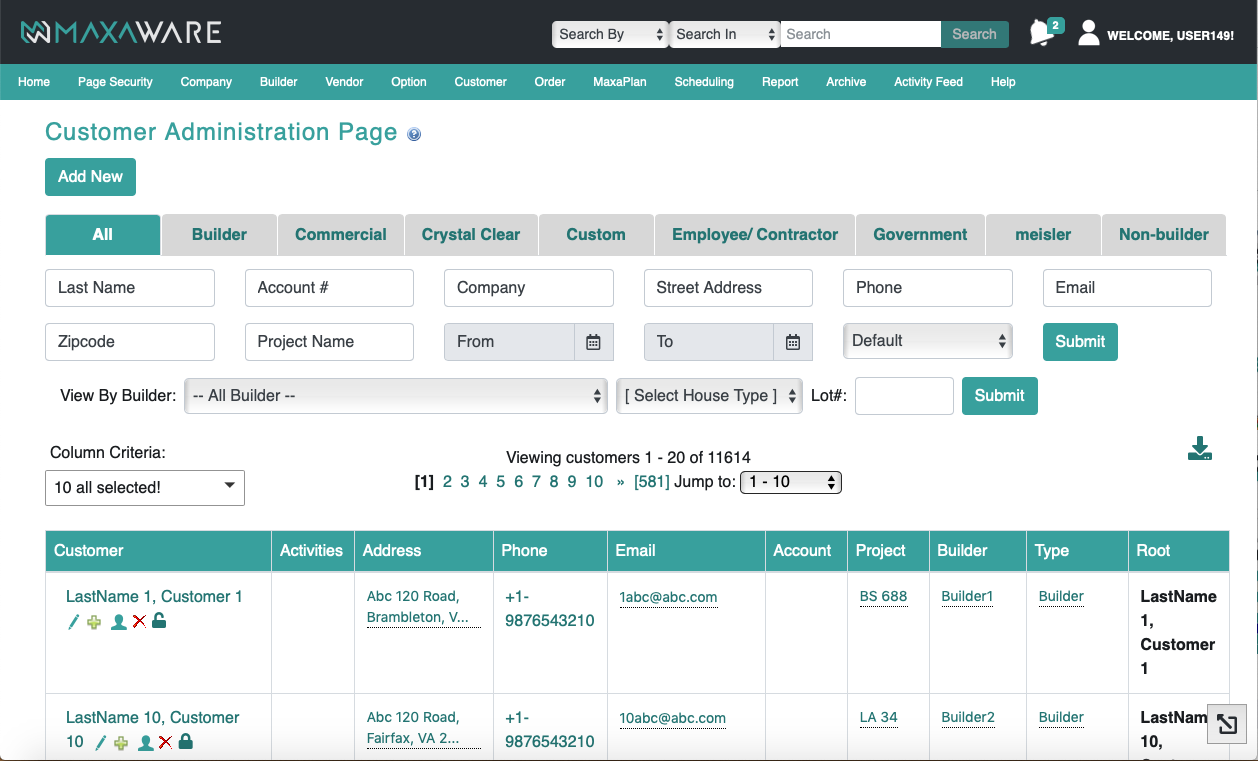
Task: Expand the All Builder dropdown
Action: [396, 396]
